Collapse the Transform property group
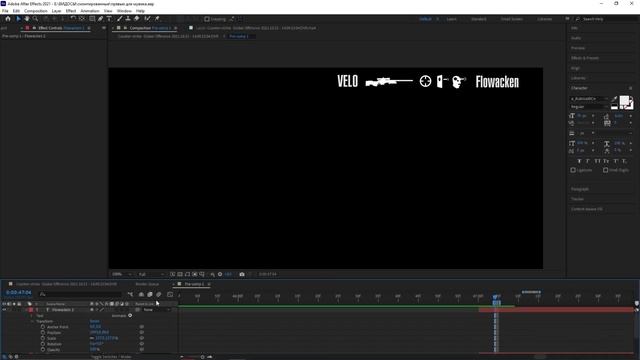The width and height of the screenshot is (640, 360). [32, 321]
